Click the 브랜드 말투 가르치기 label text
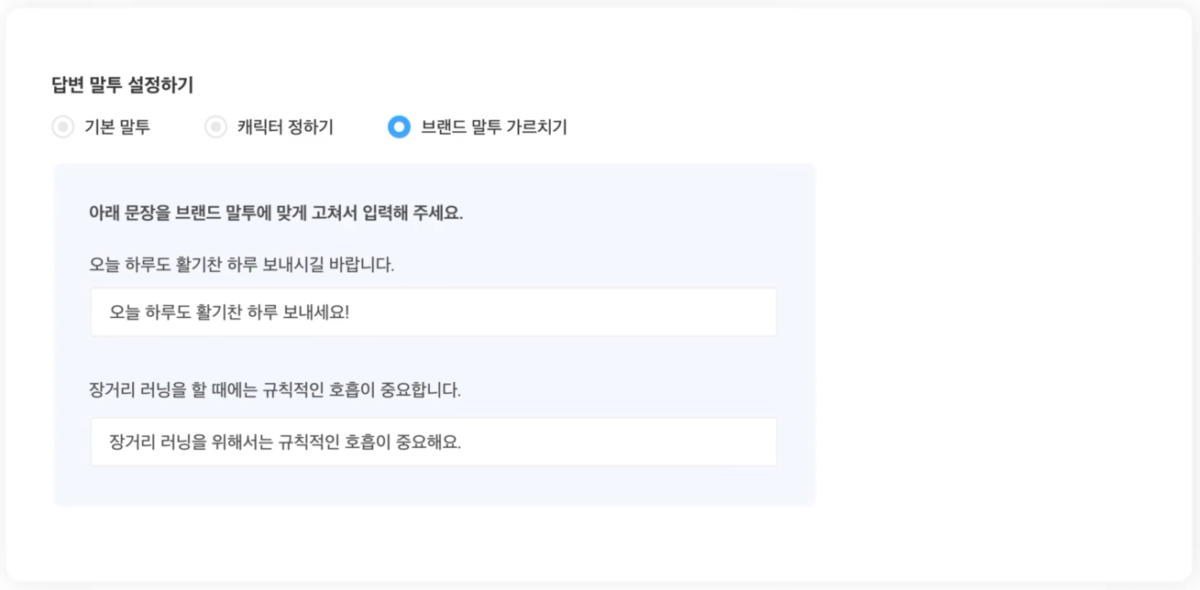The width and height of the screenshot is (1200, 590). pyautogui.click(x=494, y=127)
